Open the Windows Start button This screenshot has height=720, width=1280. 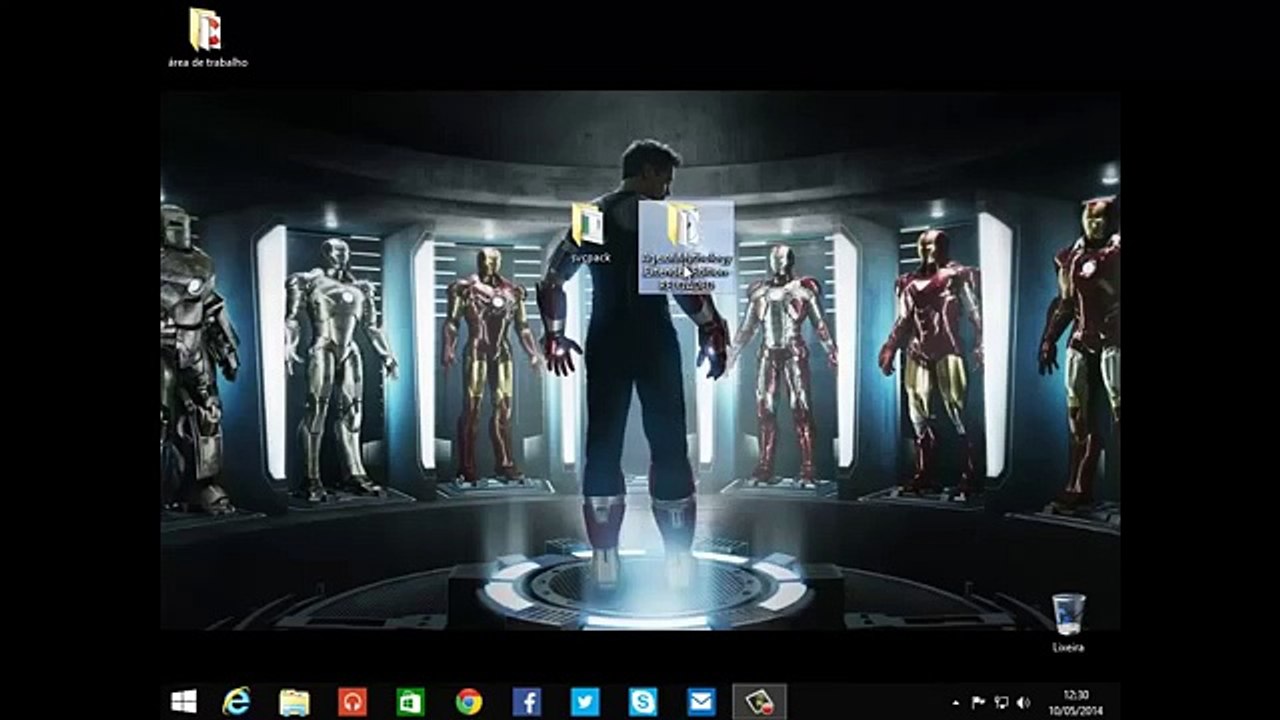183,702
